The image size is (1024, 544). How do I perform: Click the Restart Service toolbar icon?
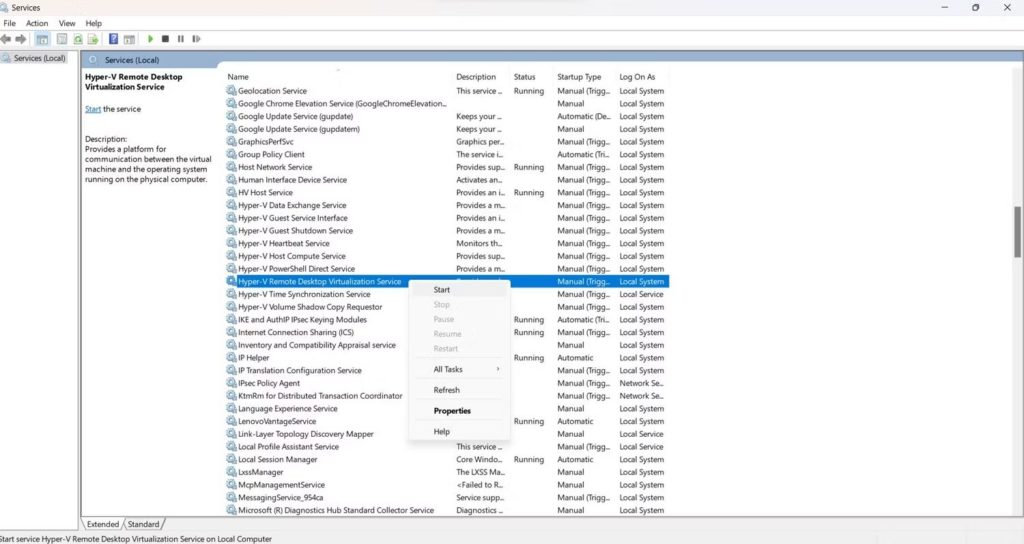pyautogui.click(x=195, y=39)
